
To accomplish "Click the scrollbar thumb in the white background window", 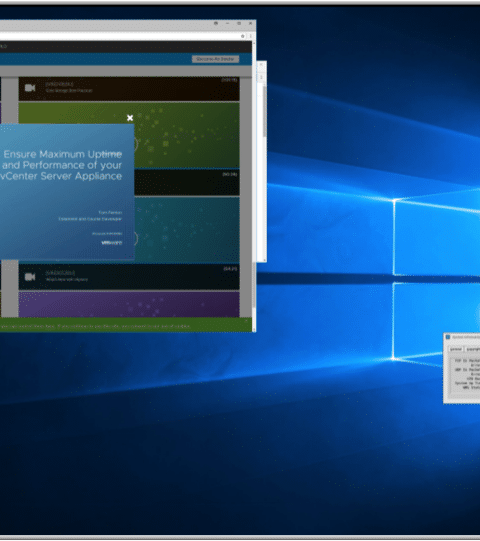I will (x=265, y=110).
